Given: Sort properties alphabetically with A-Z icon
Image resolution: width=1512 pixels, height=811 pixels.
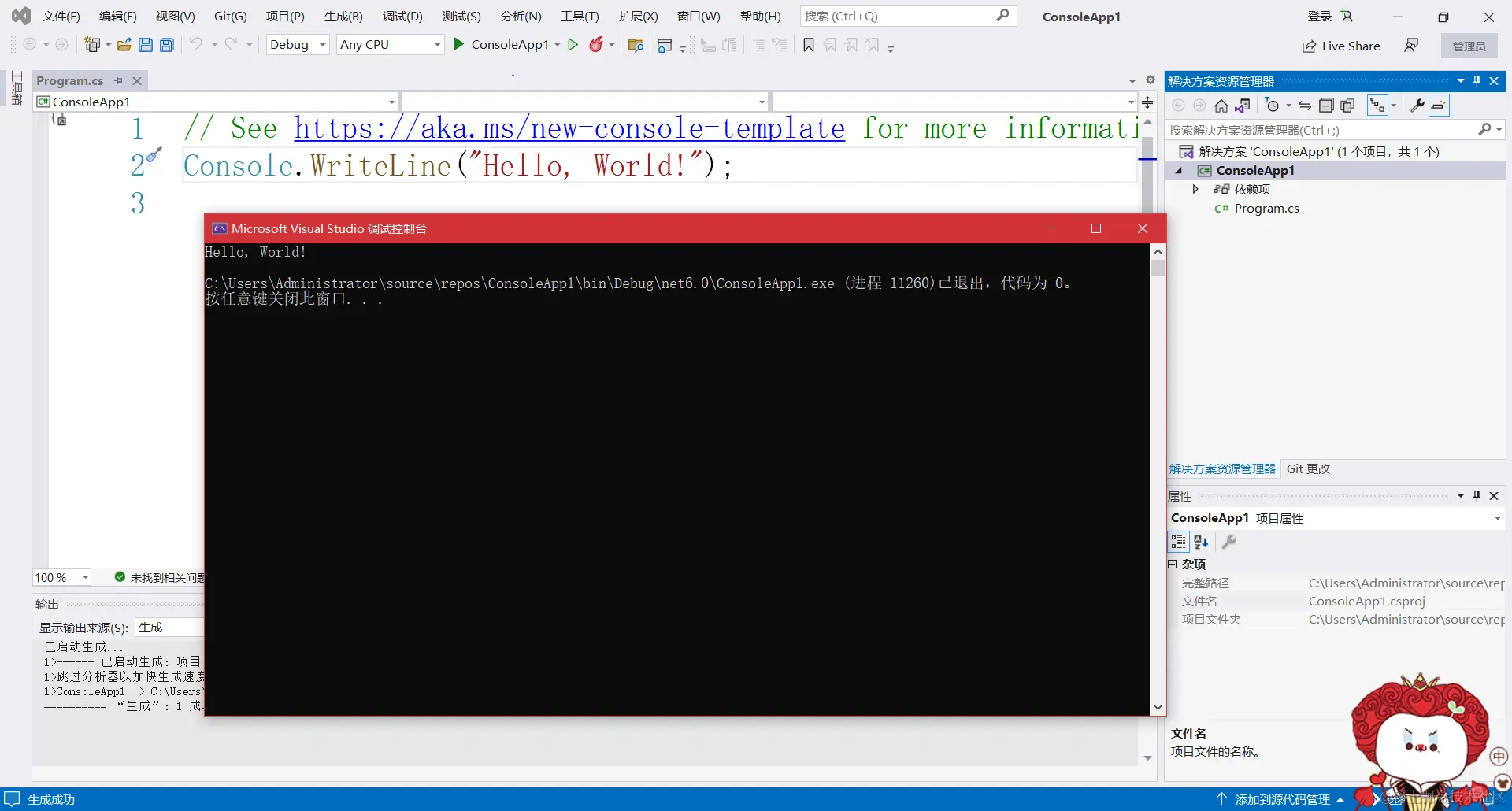Looking at the screenshot, I should [1201, 542].
